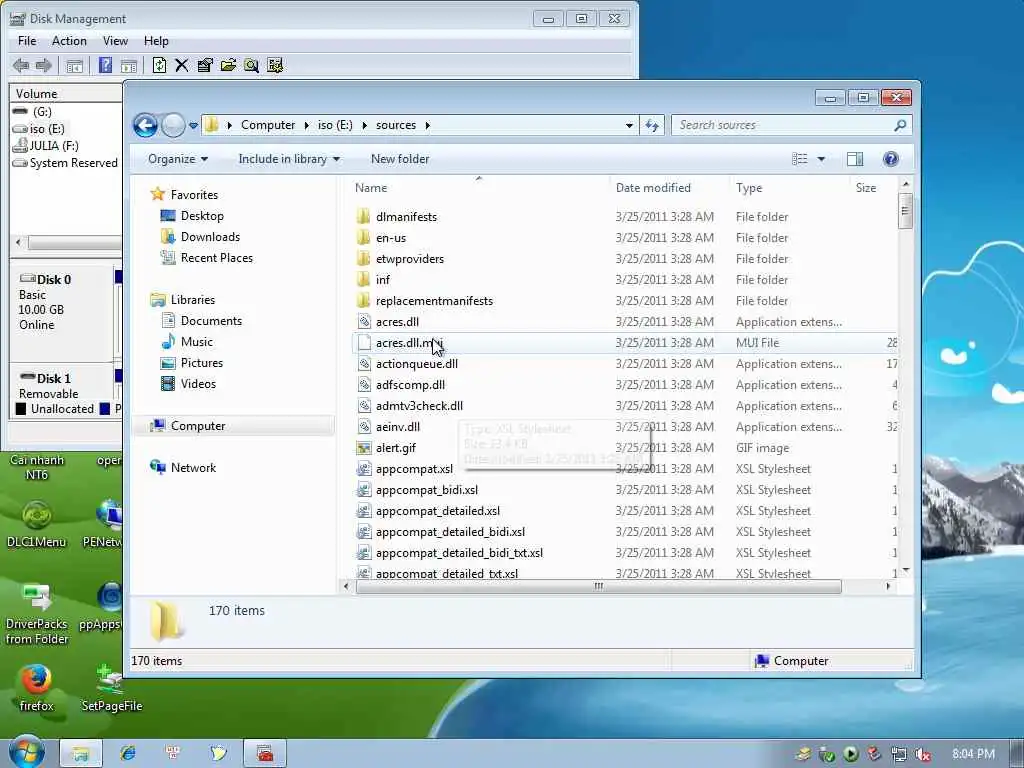Click the vertical scrollbar thumb in Explorer file list
This screenshot has height=768, width=1024.
pyautogui.click(x=905, y=210)
